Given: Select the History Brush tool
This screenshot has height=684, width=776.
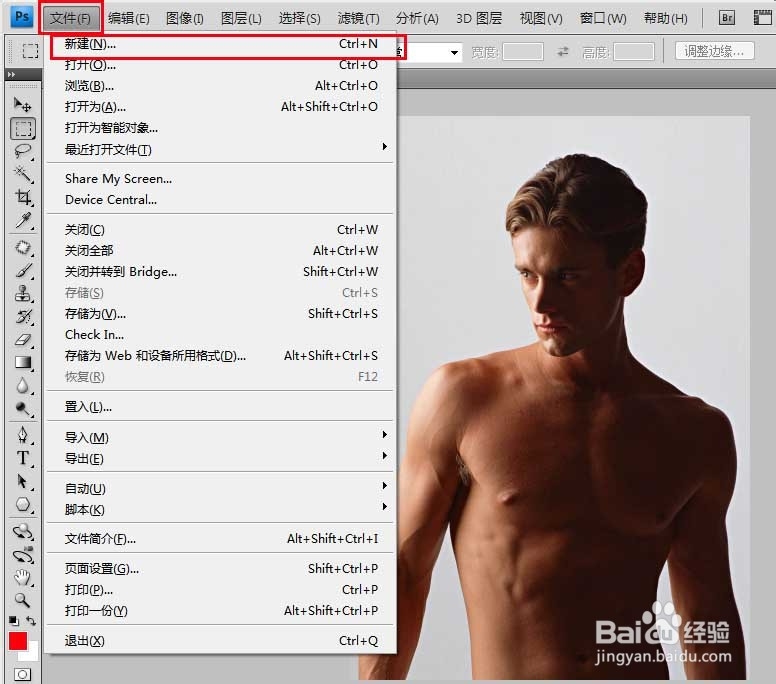Looking at the screenshot, I should (x=23, y=316).
